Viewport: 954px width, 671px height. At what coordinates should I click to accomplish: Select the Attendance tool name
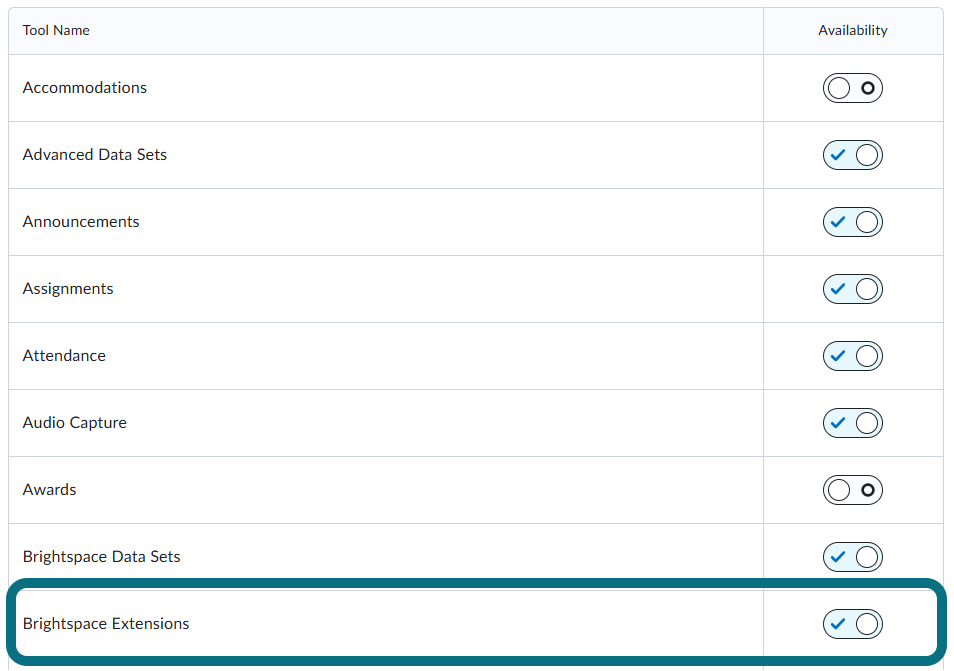pyautogui.click(x=64, y=355)
